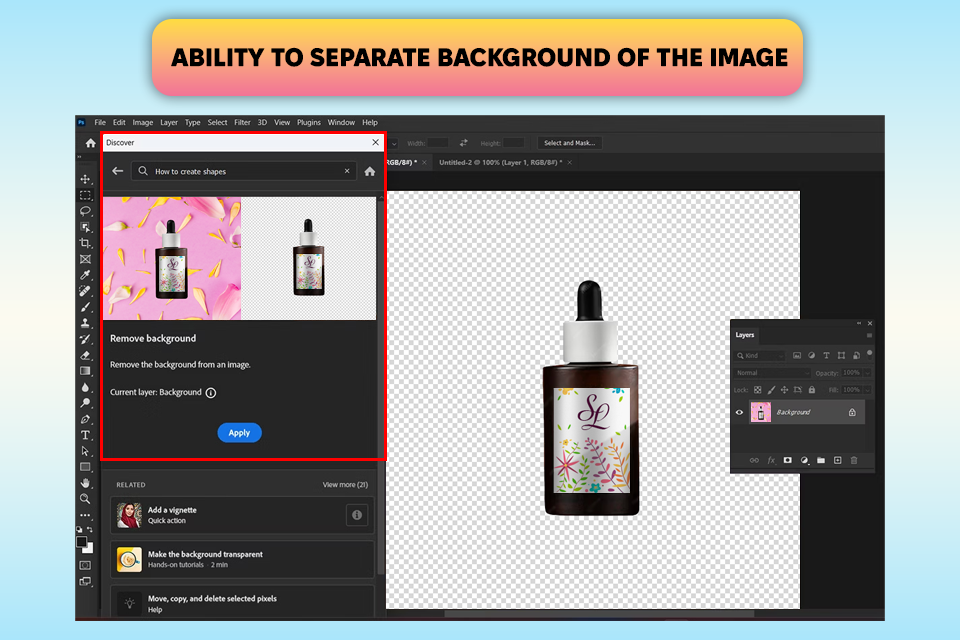Toggle lock all in Layers panel
This screenshot has height=640, width=960.
pyautogui.click(x=812, y=390)
